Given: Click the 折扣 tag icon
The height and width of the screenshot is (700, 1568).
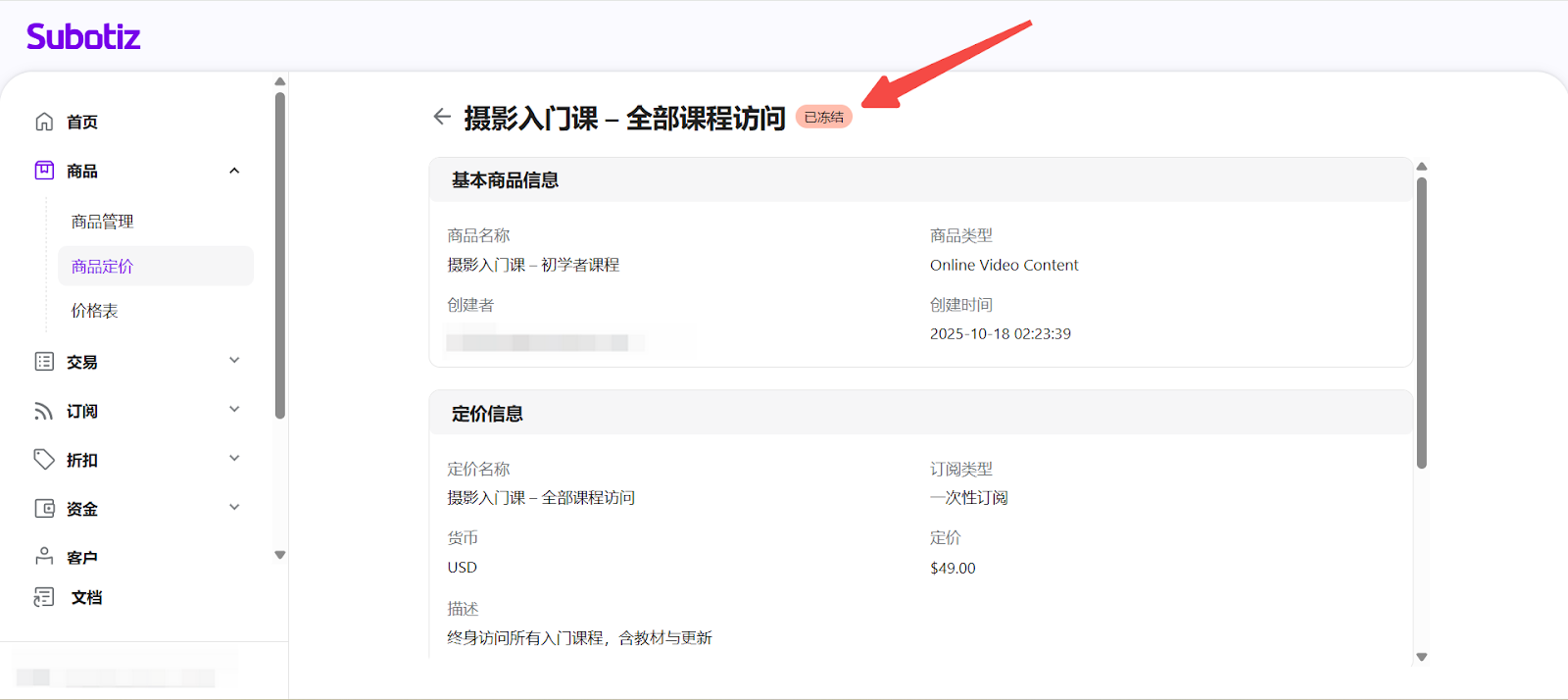Looking at the screenshot, I should click(44, 460).
